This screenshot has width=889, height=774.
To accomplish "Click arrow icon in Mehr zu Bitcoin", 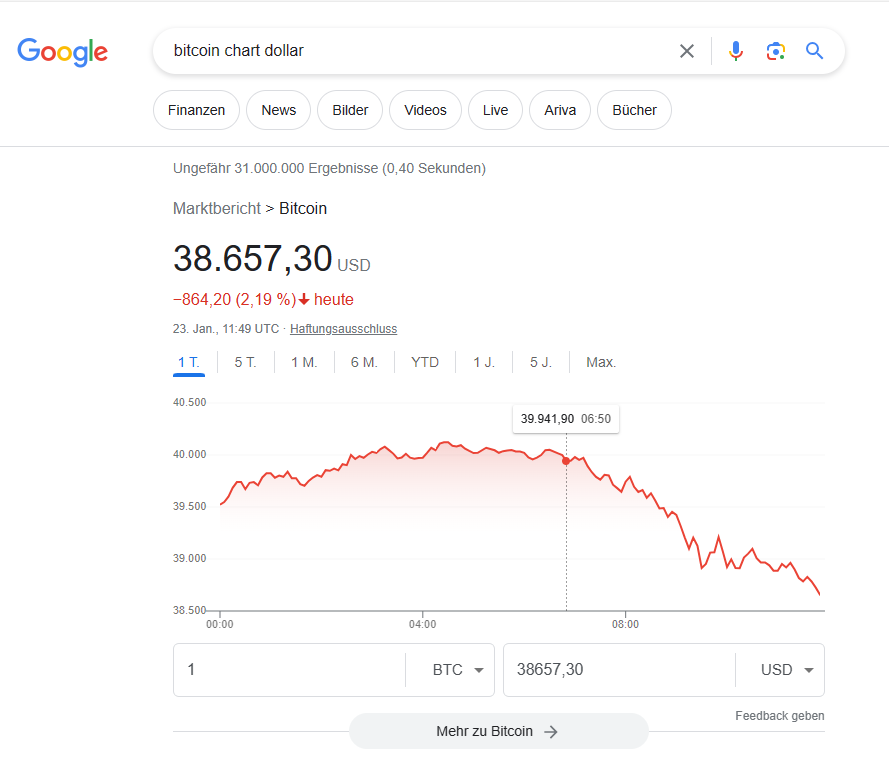I will pos(551,731).
